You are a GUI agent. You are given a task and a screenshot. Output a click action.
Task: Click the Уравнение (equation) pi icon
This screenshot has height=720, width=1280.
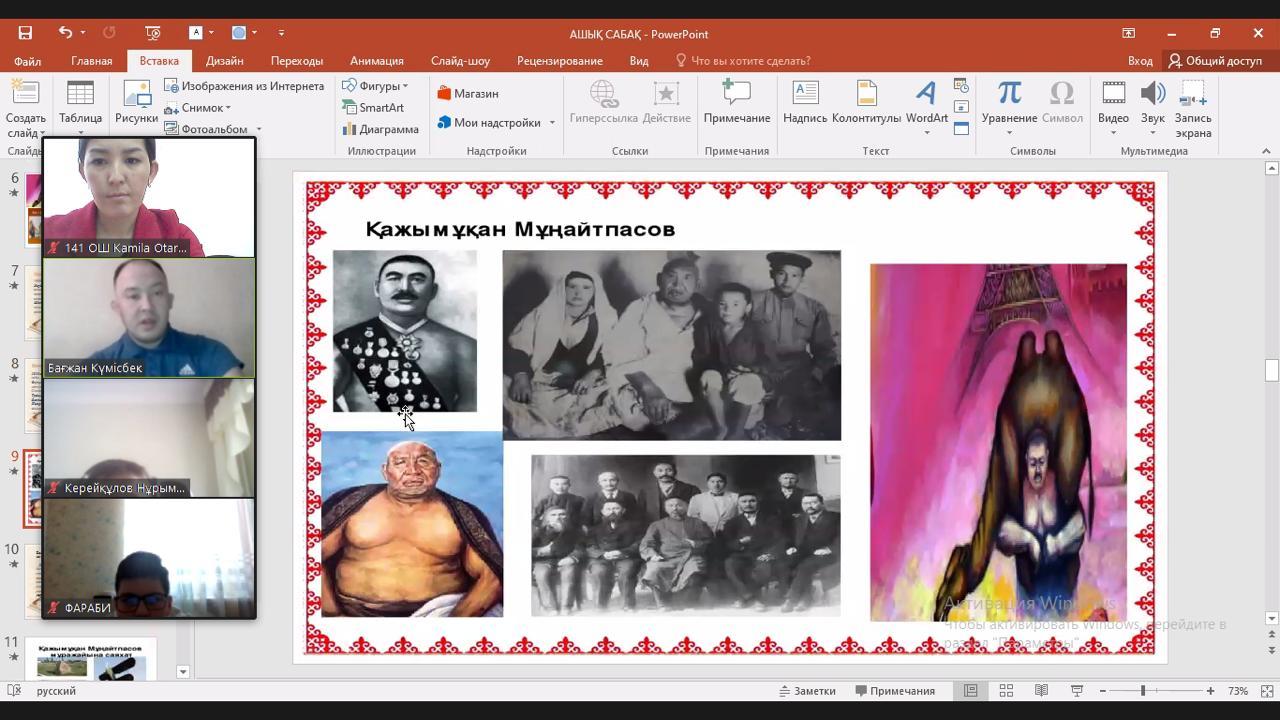pyautogui.click(x=1009, y=94)
